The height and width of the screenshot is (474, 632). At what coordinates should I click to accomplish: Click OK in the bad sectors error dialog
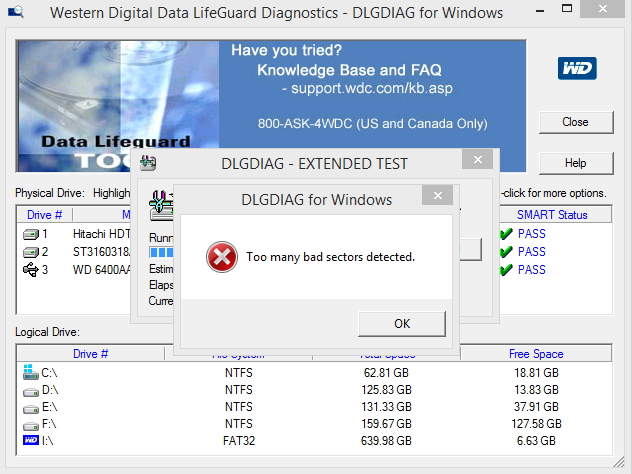[x=402, y=324]
